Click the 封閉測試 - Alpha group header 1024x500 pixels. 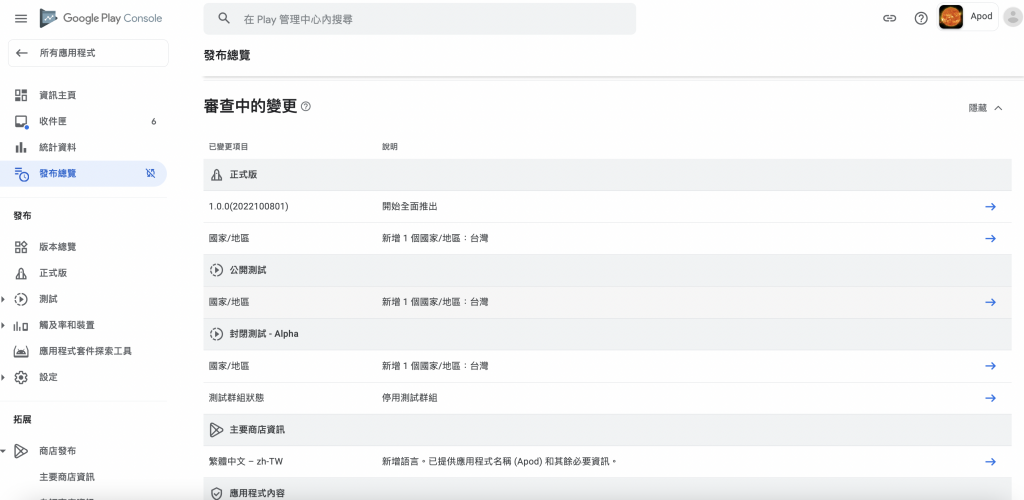click(608, 334)
